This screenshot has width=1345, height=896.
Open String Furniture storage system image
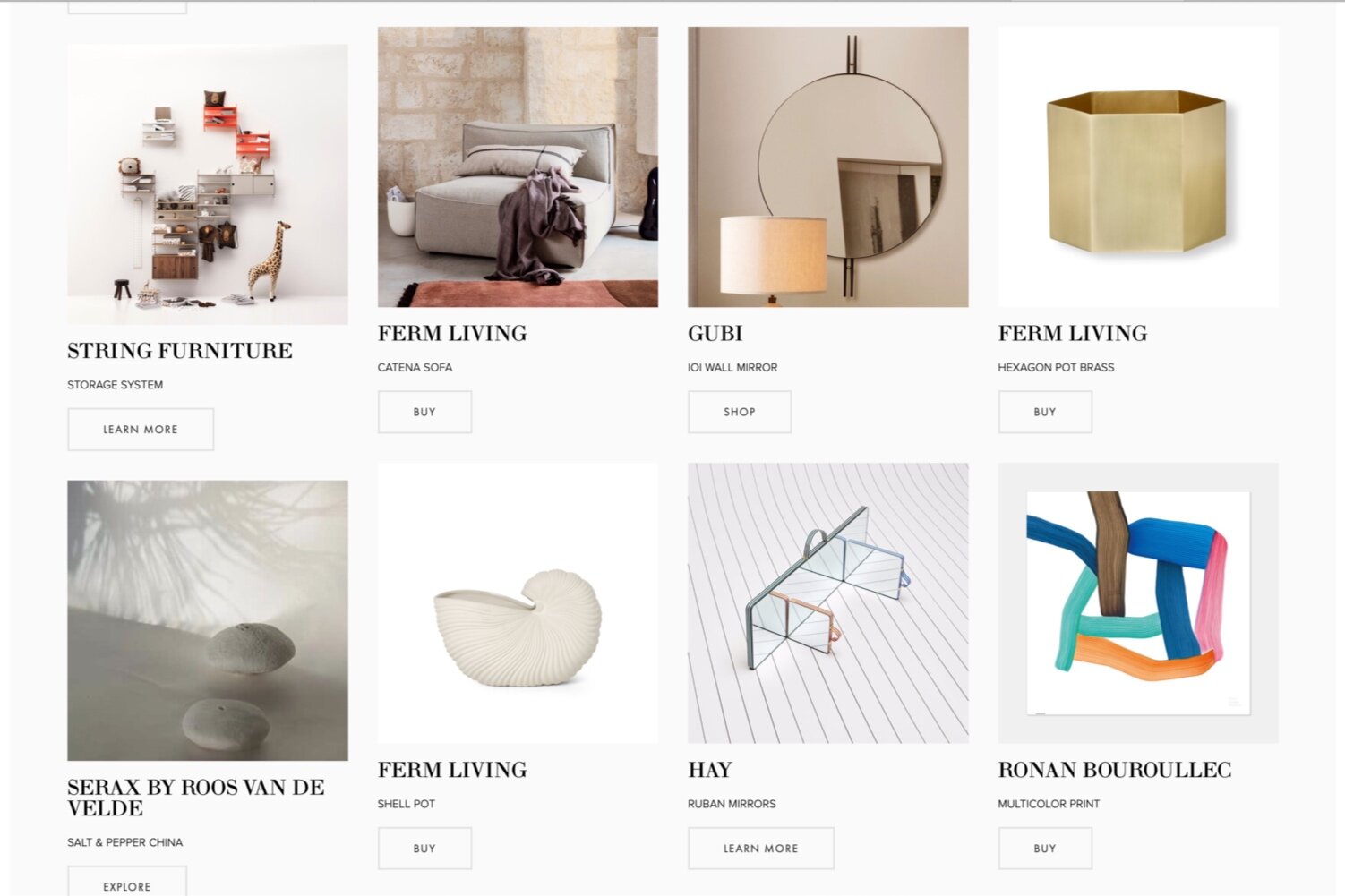point(208,184)
